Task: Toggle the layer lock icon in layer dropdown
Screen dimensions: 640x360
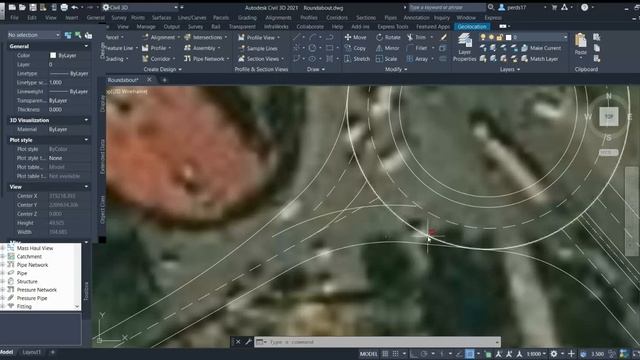Action: point(500,37)
